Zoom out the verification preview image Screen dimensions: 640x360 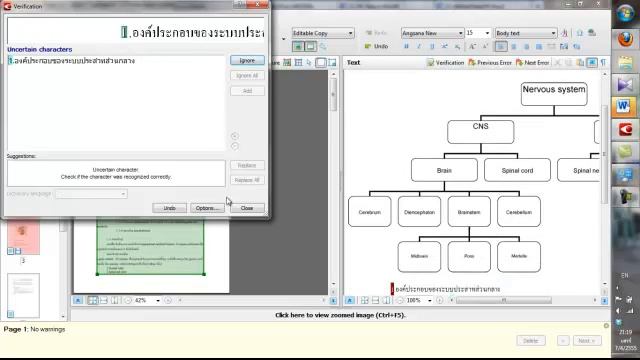pos(235,146)
